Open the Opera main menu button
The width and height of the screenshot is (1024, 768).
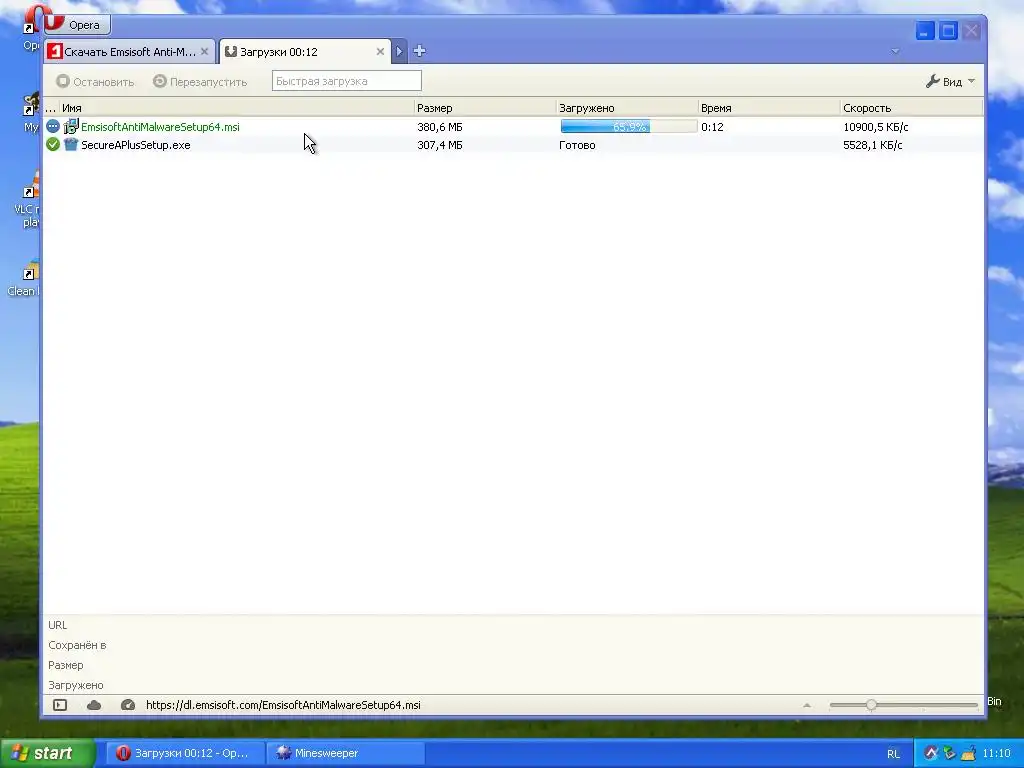pos(77,25)
